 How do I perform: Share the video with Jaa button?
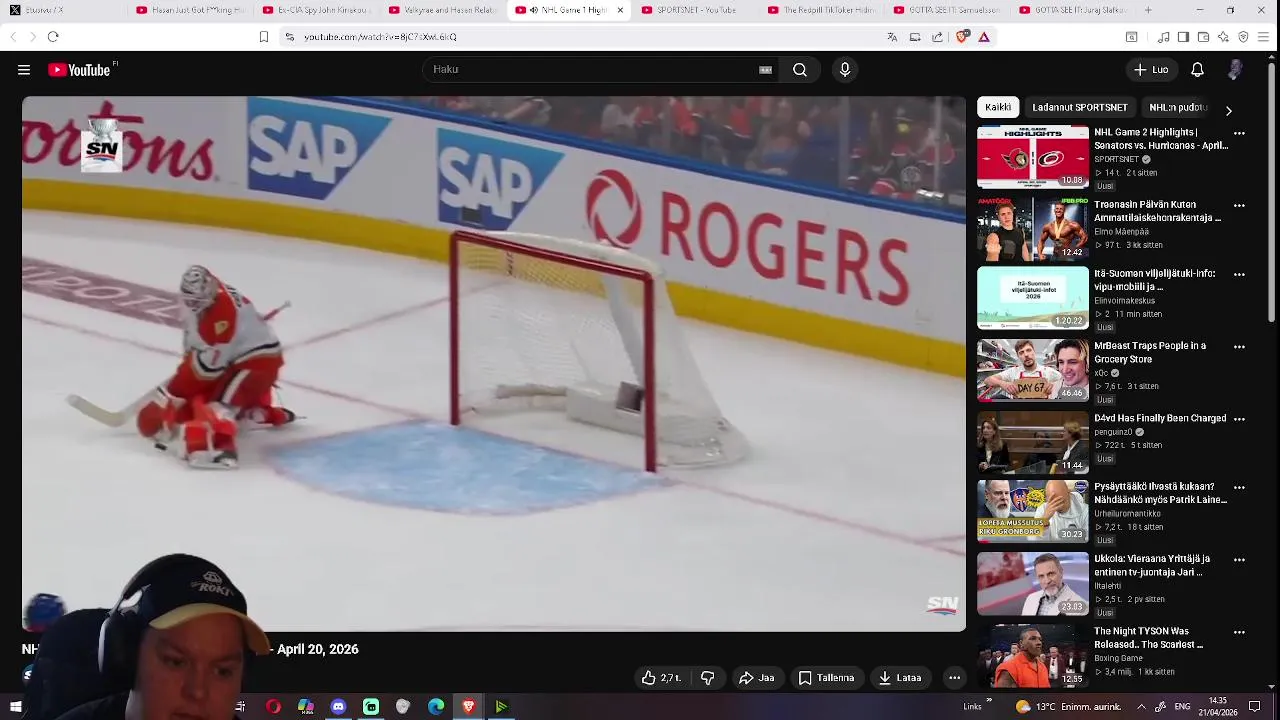[756, 678]
